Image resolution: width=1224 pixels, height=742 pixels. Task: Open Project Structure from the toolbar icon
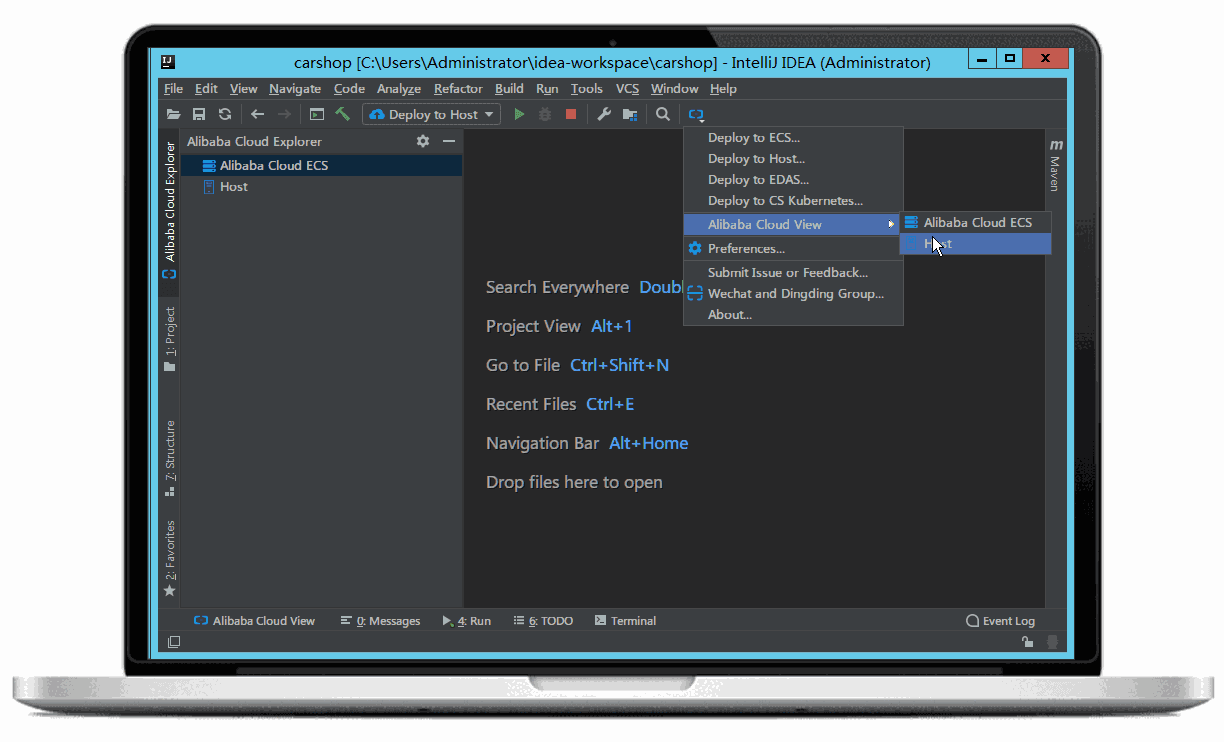[630, 114]
